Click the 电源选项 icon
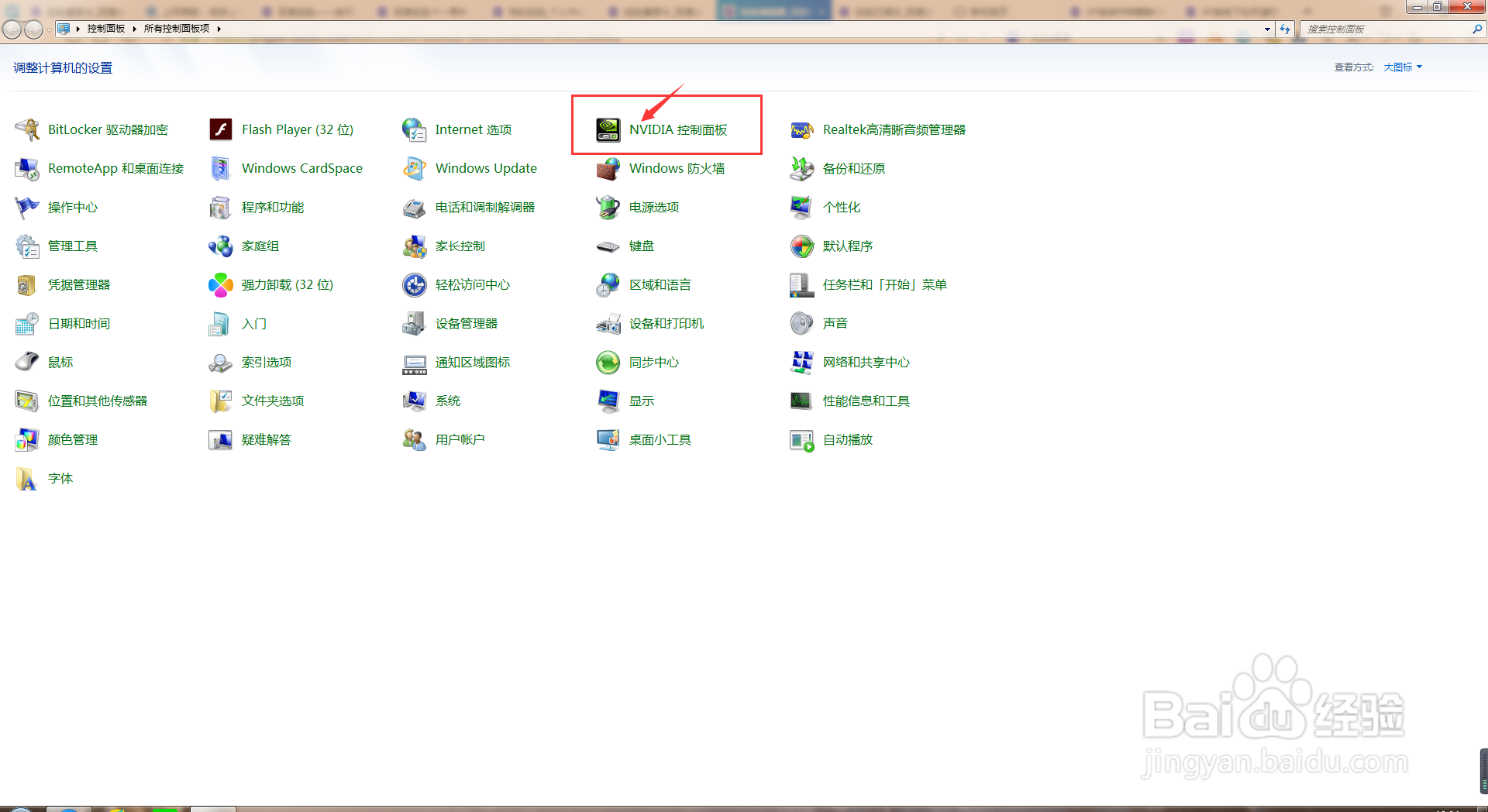The height and width of the screenshot is (812, 1488). [608, 207]
